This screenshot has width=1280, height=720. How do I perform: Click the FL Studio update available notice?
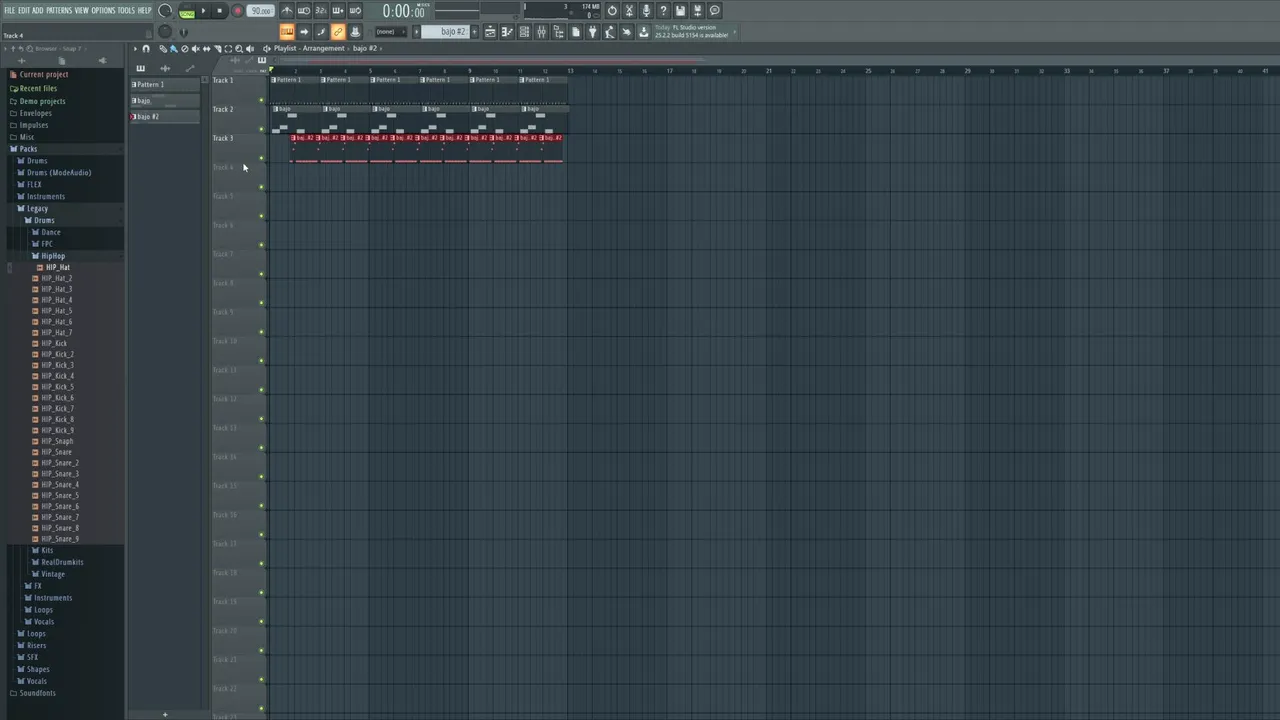pyautogui.click(x=691, y=32)
